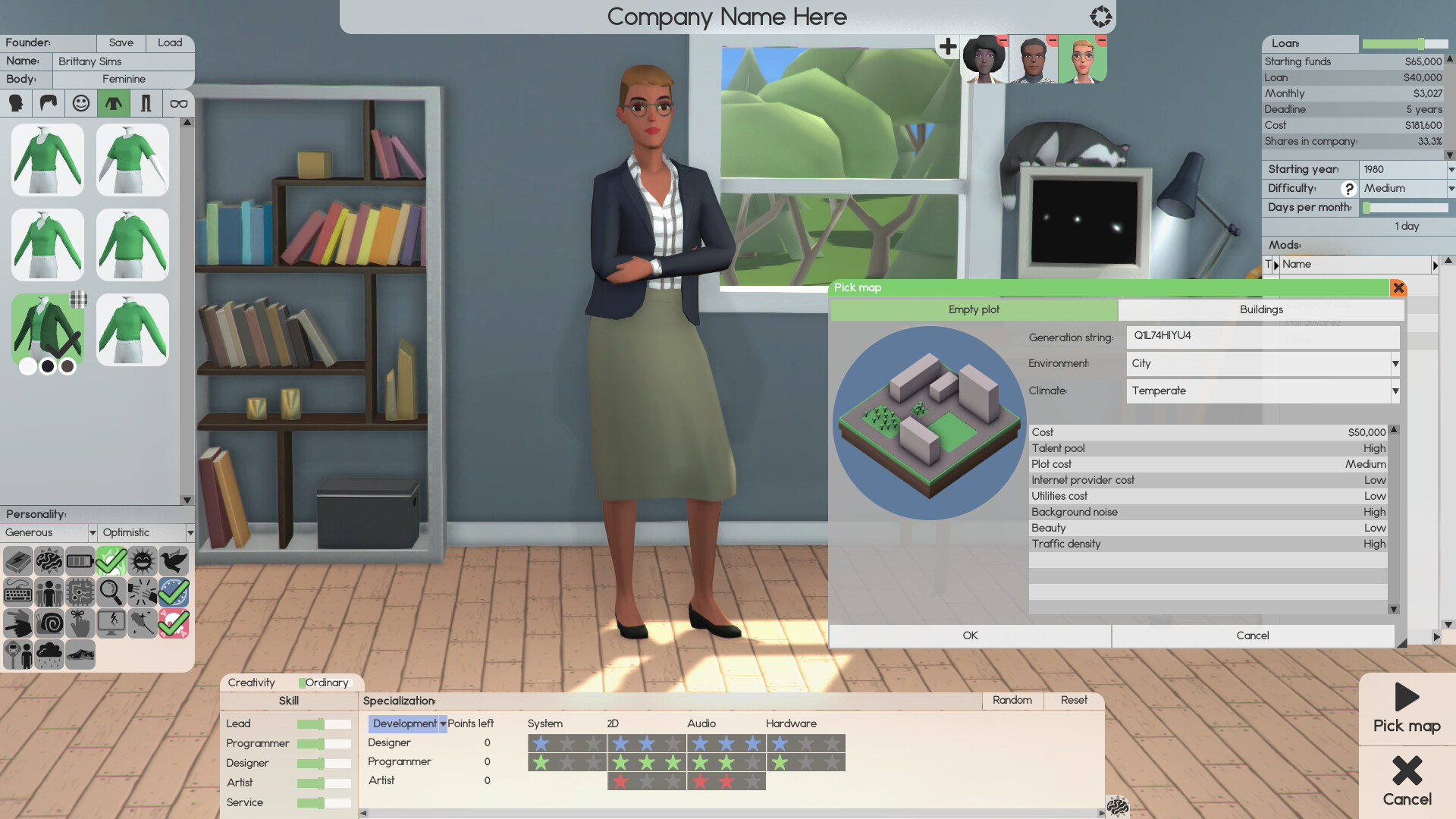Select the body clothing top icon
Screen dimensions: 1456x819
[x=112, y=102]
